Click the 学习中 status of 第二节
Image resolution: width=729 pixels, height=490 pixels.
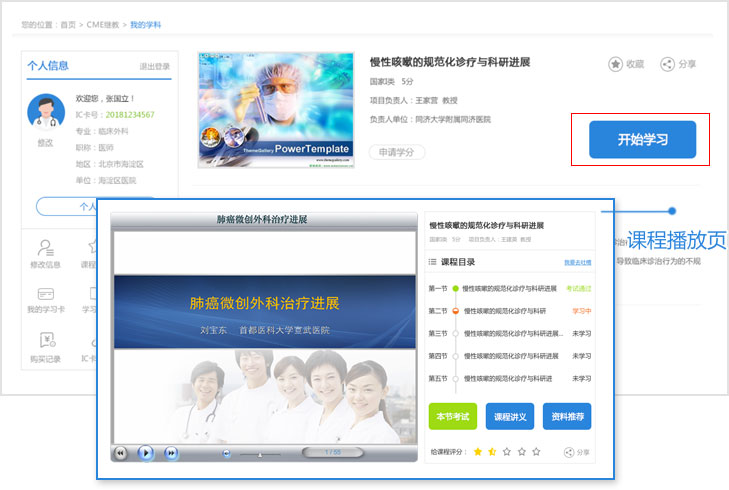pos(582,311)
